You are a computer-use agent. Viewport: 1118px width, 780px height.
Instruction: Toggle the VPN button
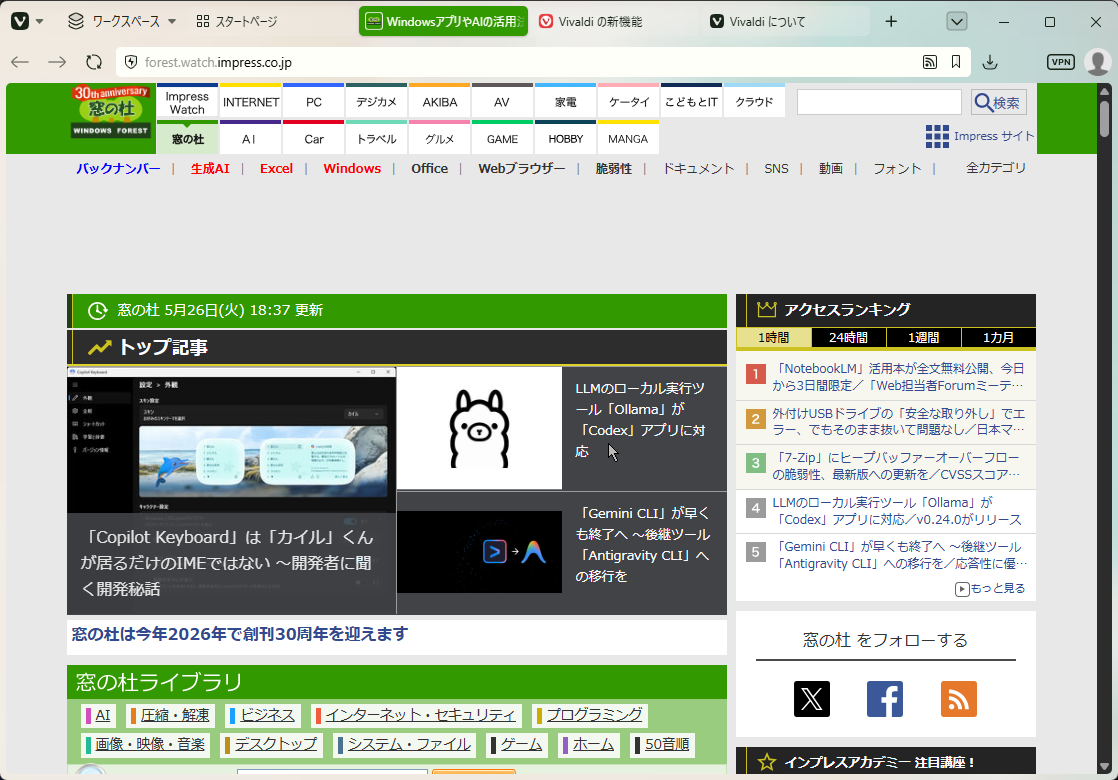[x=1061, y=62]
